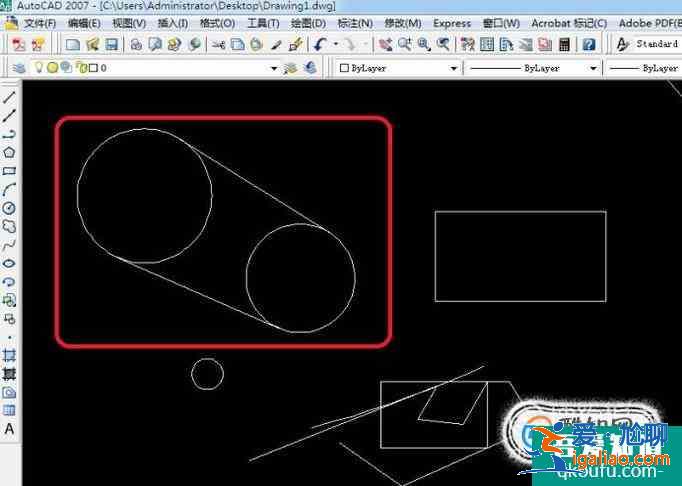The image size is (682, 486).
Task: Open the Express menu
Action: coord(452,23)
